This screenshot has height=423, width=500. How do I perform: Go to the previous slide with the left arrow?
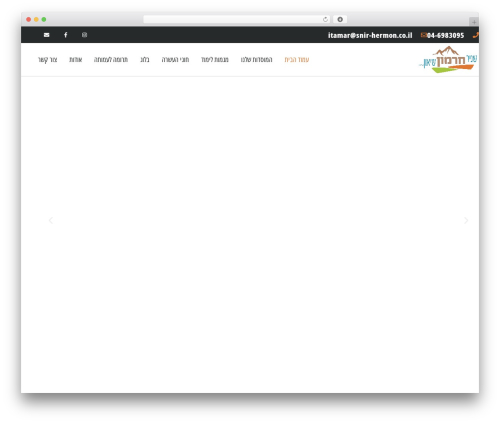51,220
